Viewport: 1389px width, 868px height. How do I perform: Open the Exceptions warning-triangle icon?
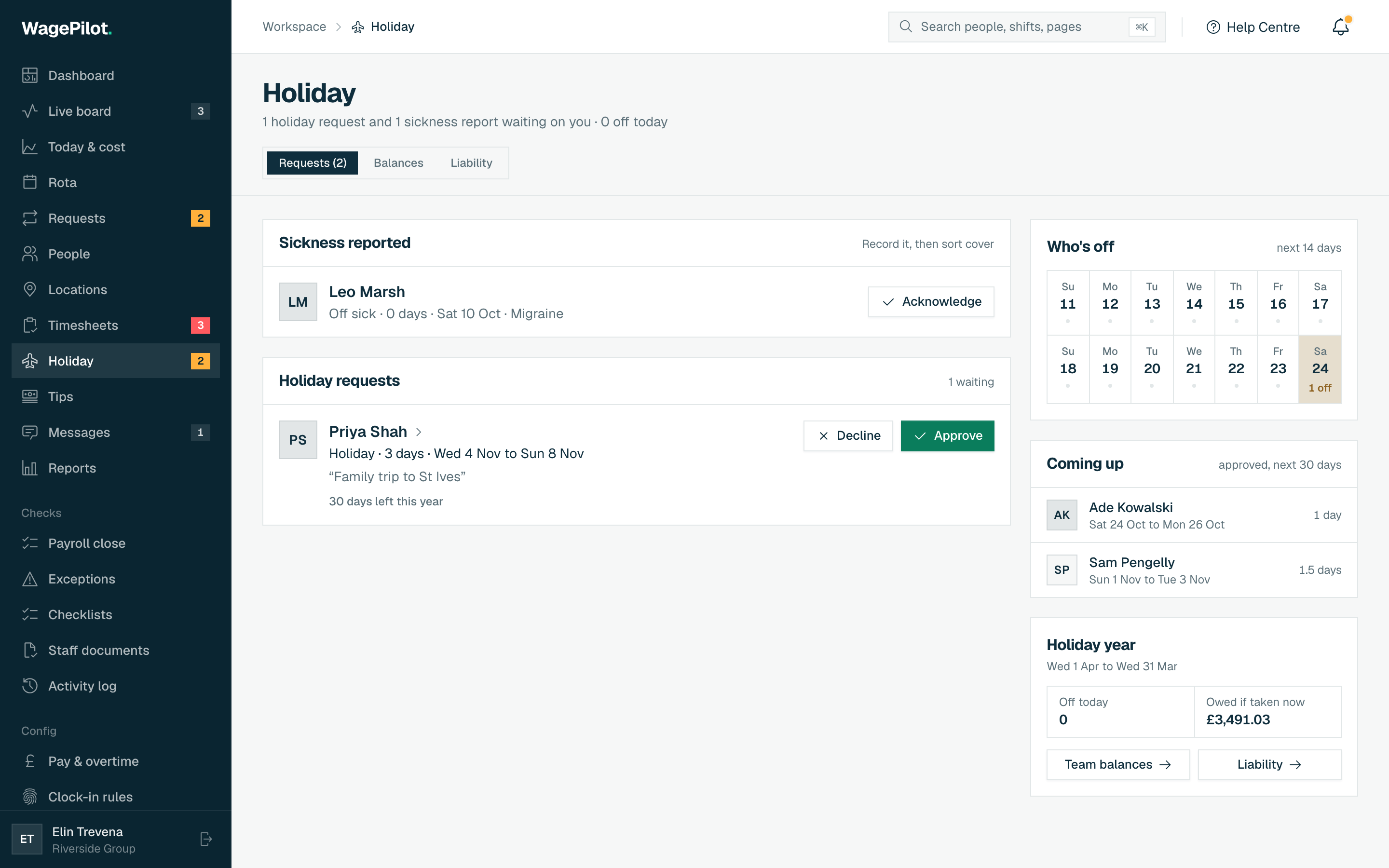30,579
